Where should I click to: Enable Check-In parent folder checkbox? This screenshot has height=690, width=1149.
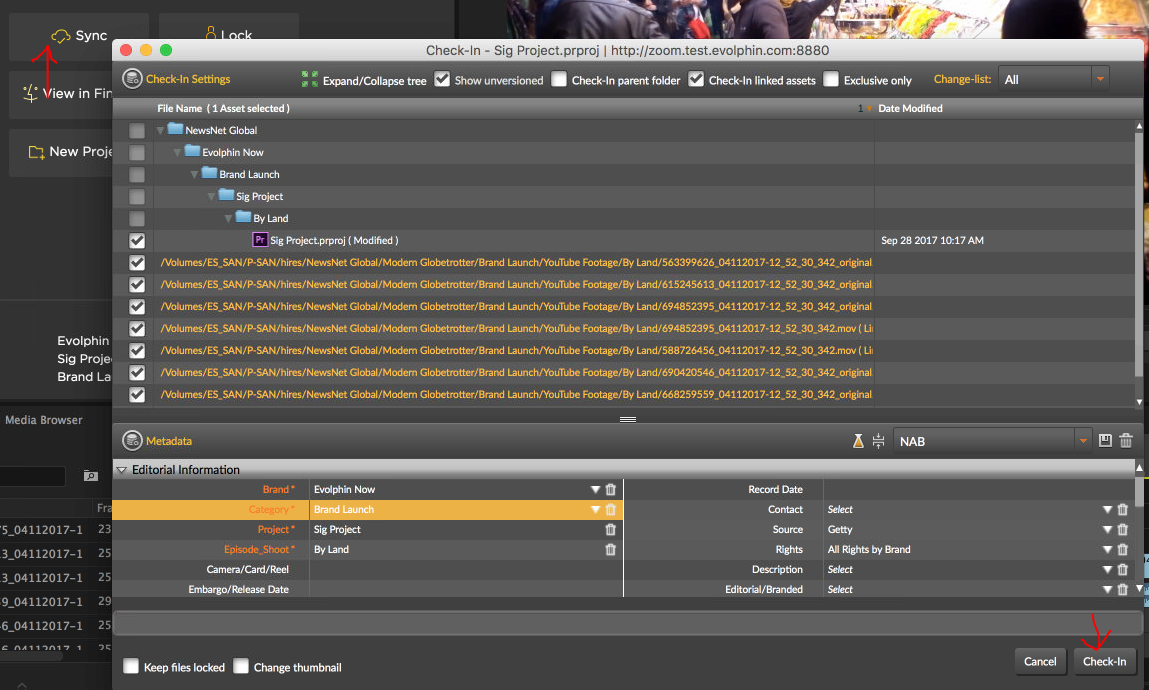559,79
